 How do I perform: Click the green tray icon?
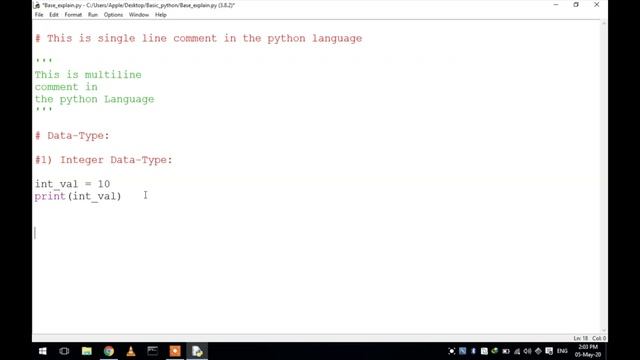pyautogui.click(x=495, y=351)
